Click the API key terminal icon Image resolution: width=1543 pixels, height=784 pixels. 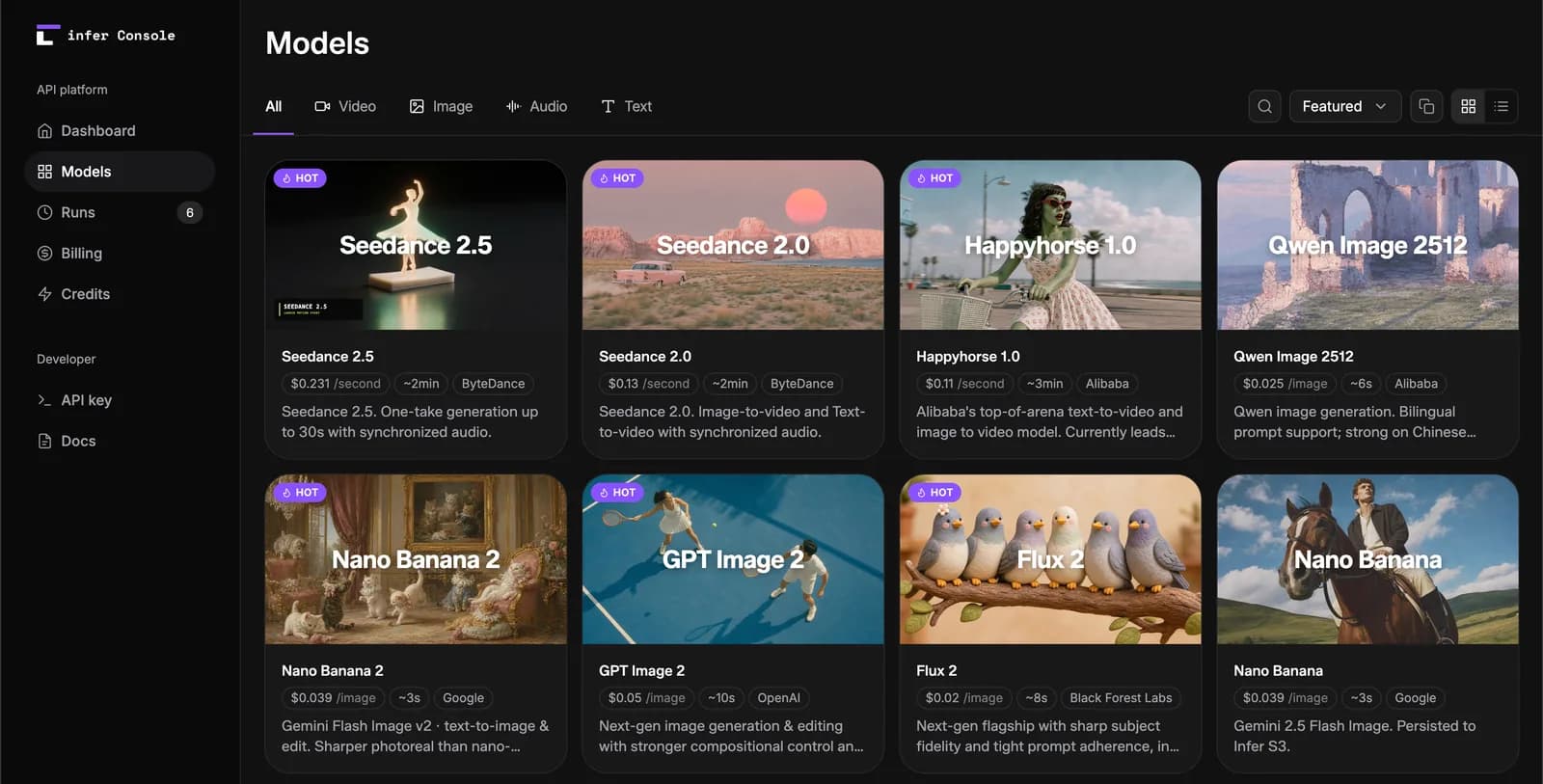[x=44, y=400]
